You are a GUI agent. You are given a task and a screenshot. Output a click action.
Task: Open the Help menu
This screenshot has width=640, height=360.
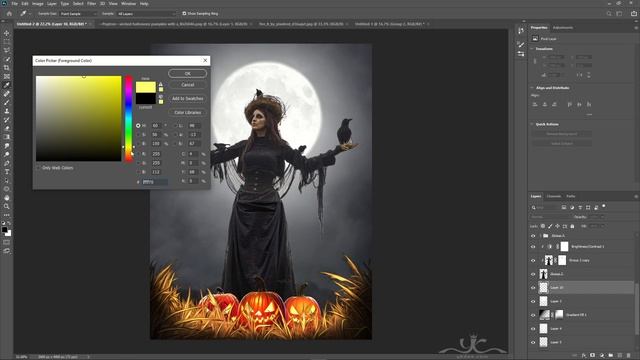[x=144, y=4]
